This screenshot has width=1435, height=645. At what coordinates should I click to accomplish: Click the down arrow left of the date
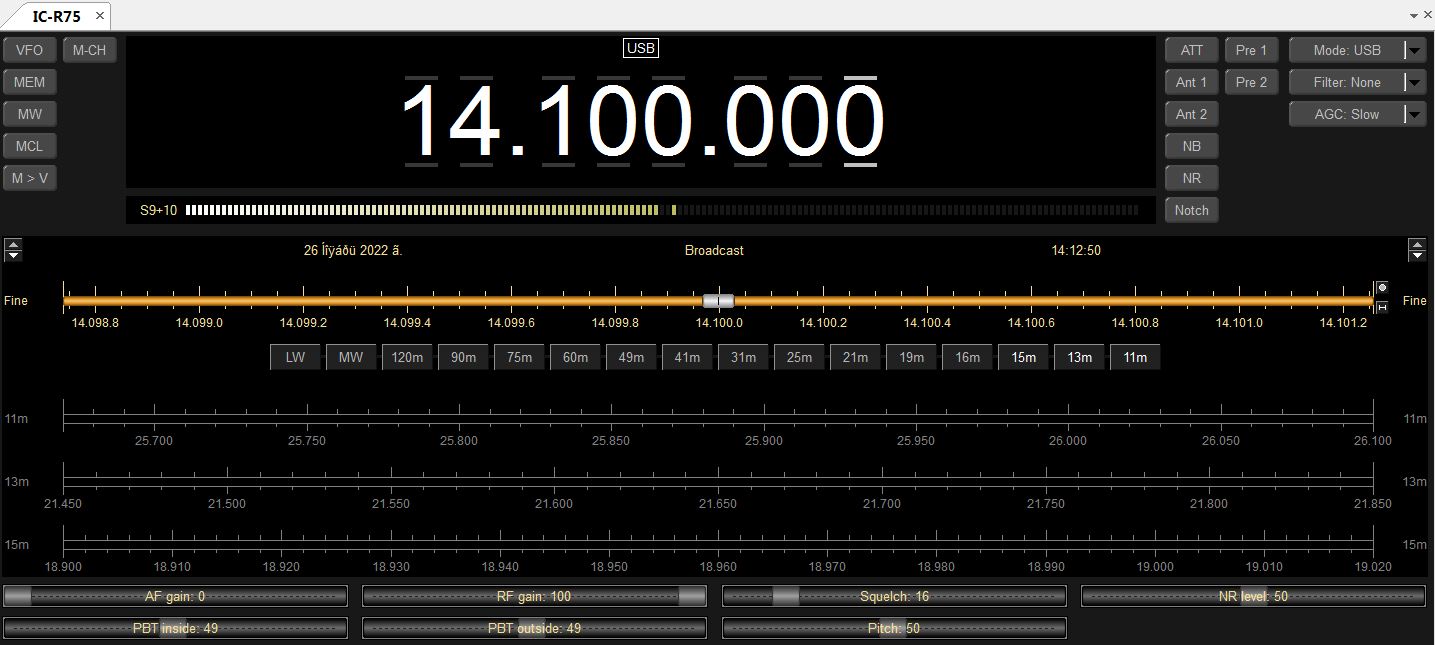click(14, 255)
